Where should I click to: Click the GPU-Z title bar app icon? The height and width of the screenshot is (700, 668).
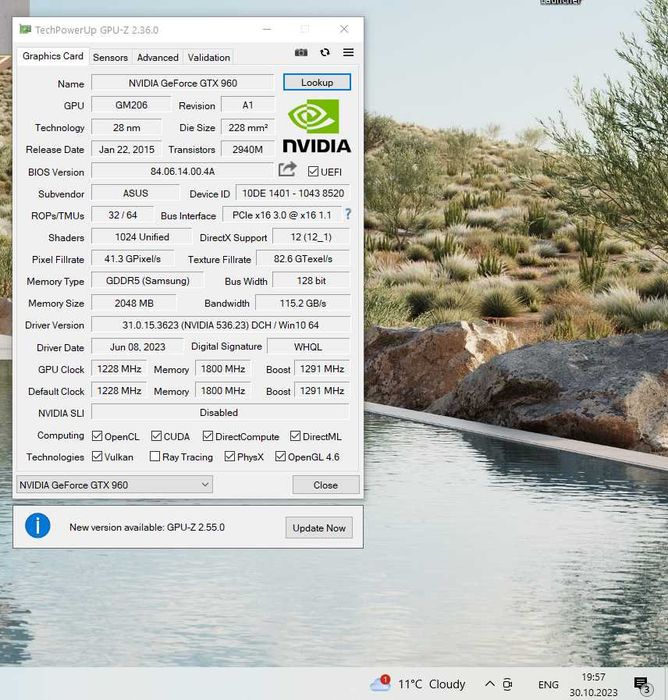click(25, 29)
